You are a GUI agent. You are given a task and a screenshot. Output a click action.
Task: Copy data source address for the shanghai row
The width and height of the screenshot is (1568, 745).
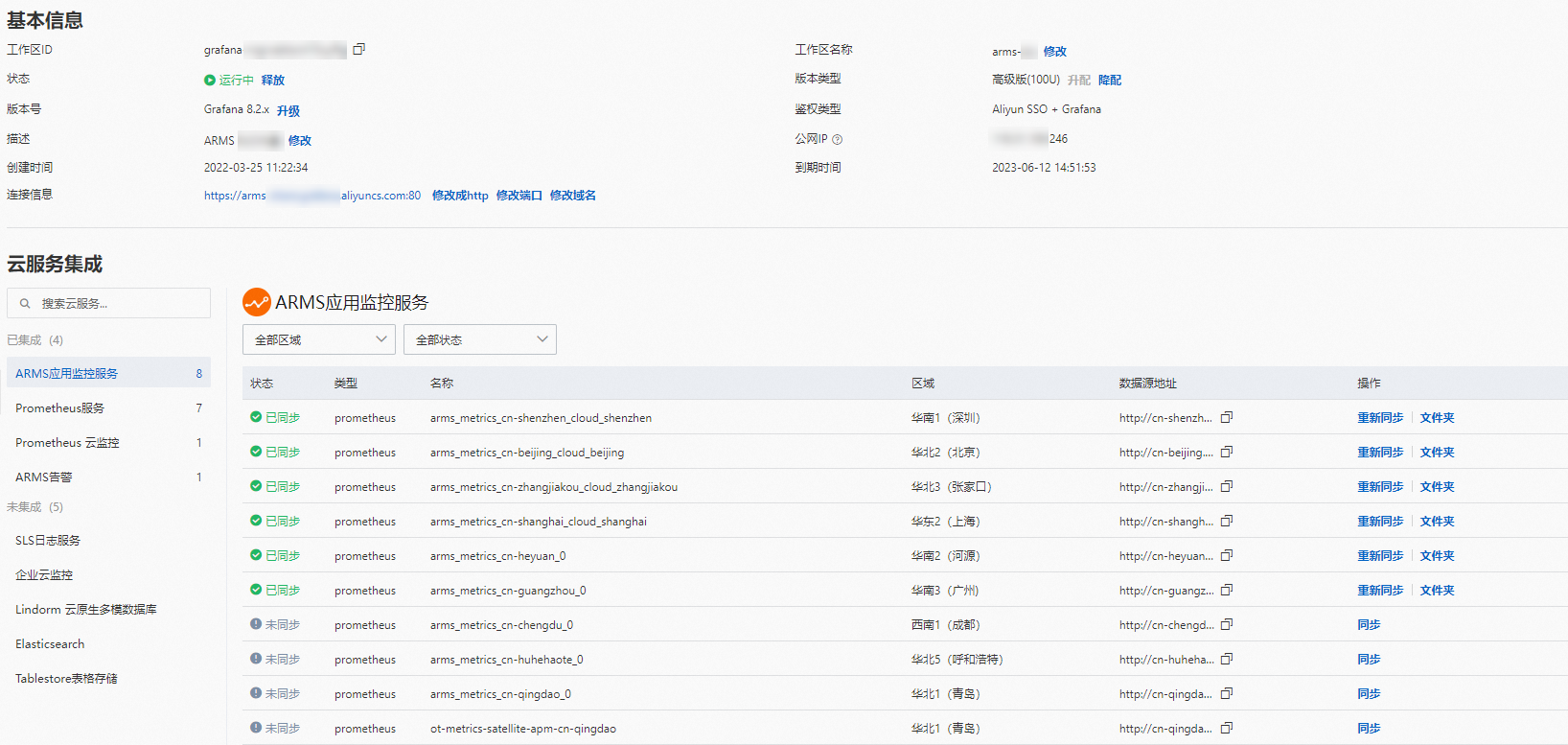click(1227, 521)
